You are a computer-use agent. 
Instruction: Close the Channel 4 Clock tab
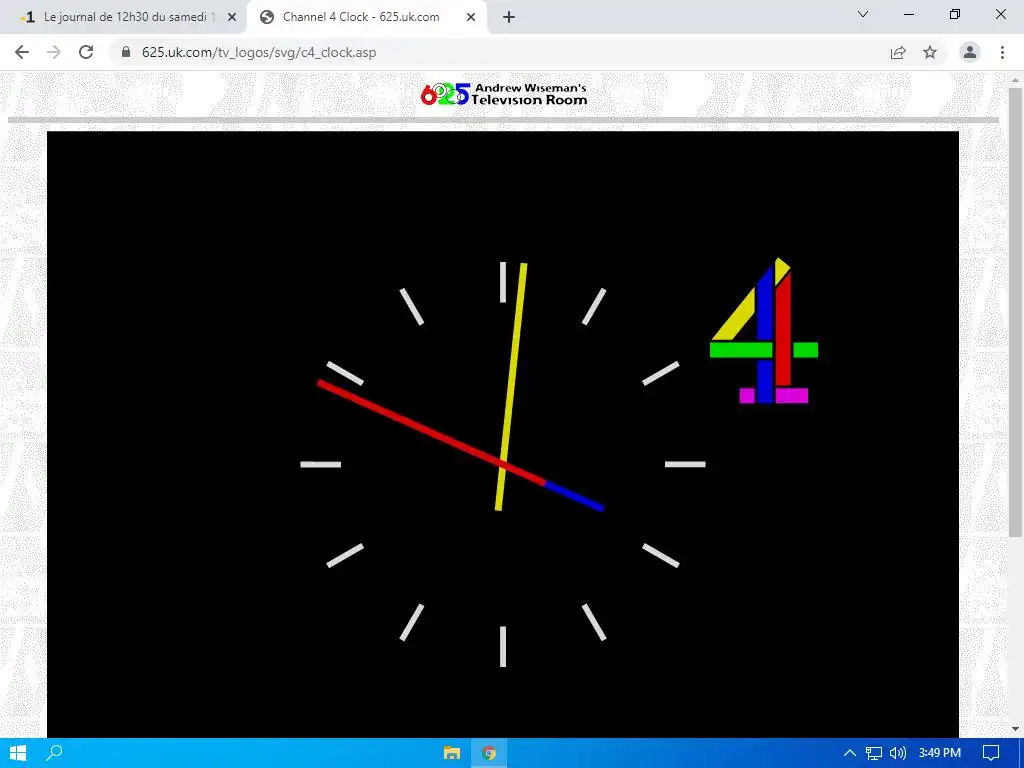pos(471,17)
